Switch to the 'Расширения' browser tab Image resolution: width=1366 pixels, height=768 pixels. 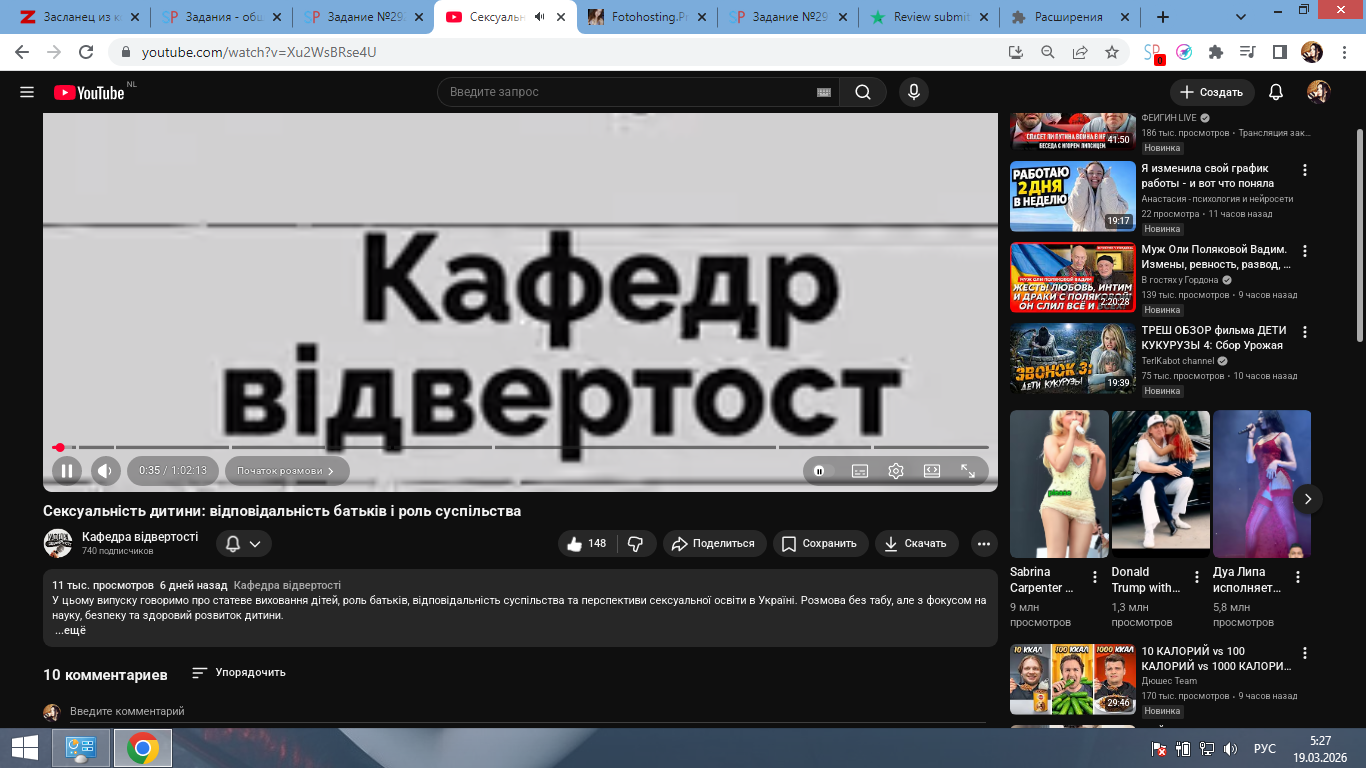pyautogui.click(x=1071, y=17)
